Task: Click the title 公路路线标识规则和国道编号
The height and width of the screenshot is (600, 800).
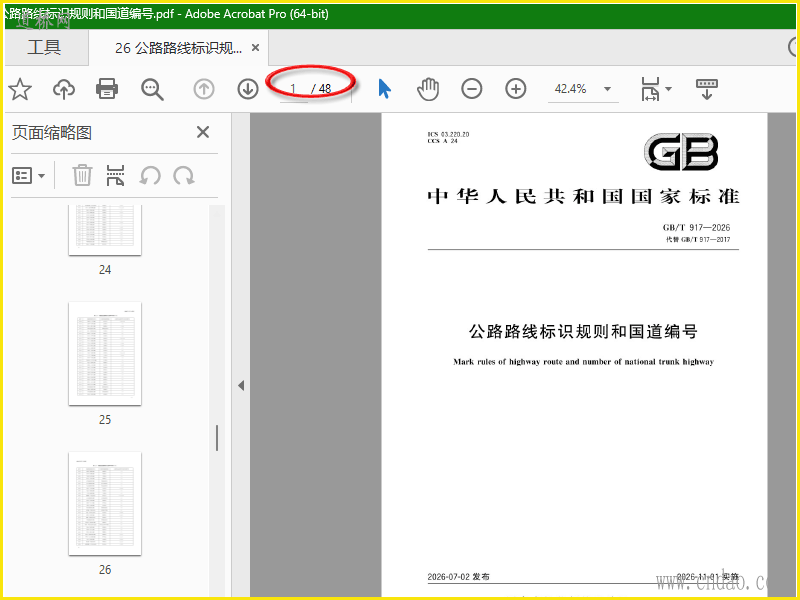Action: (583, 332)
